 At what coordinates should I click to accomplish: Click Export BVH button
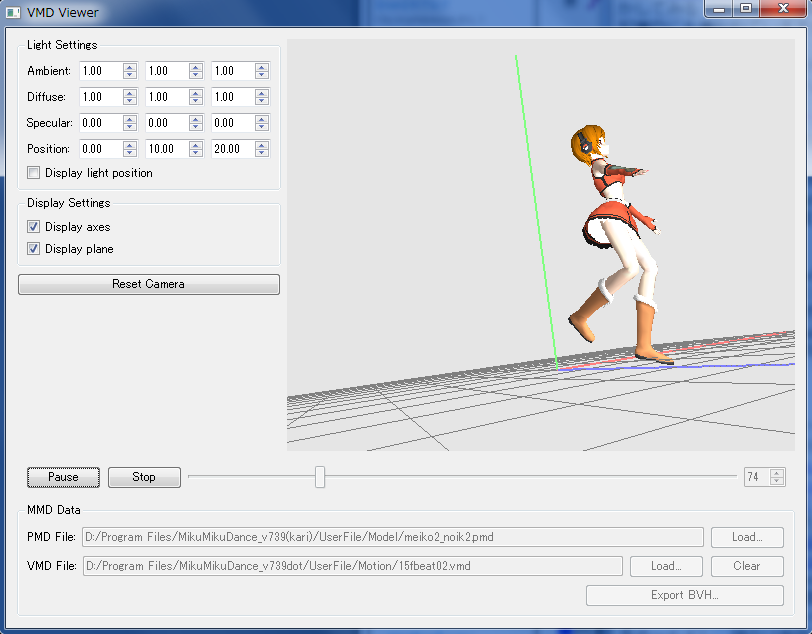click(685, 595)
